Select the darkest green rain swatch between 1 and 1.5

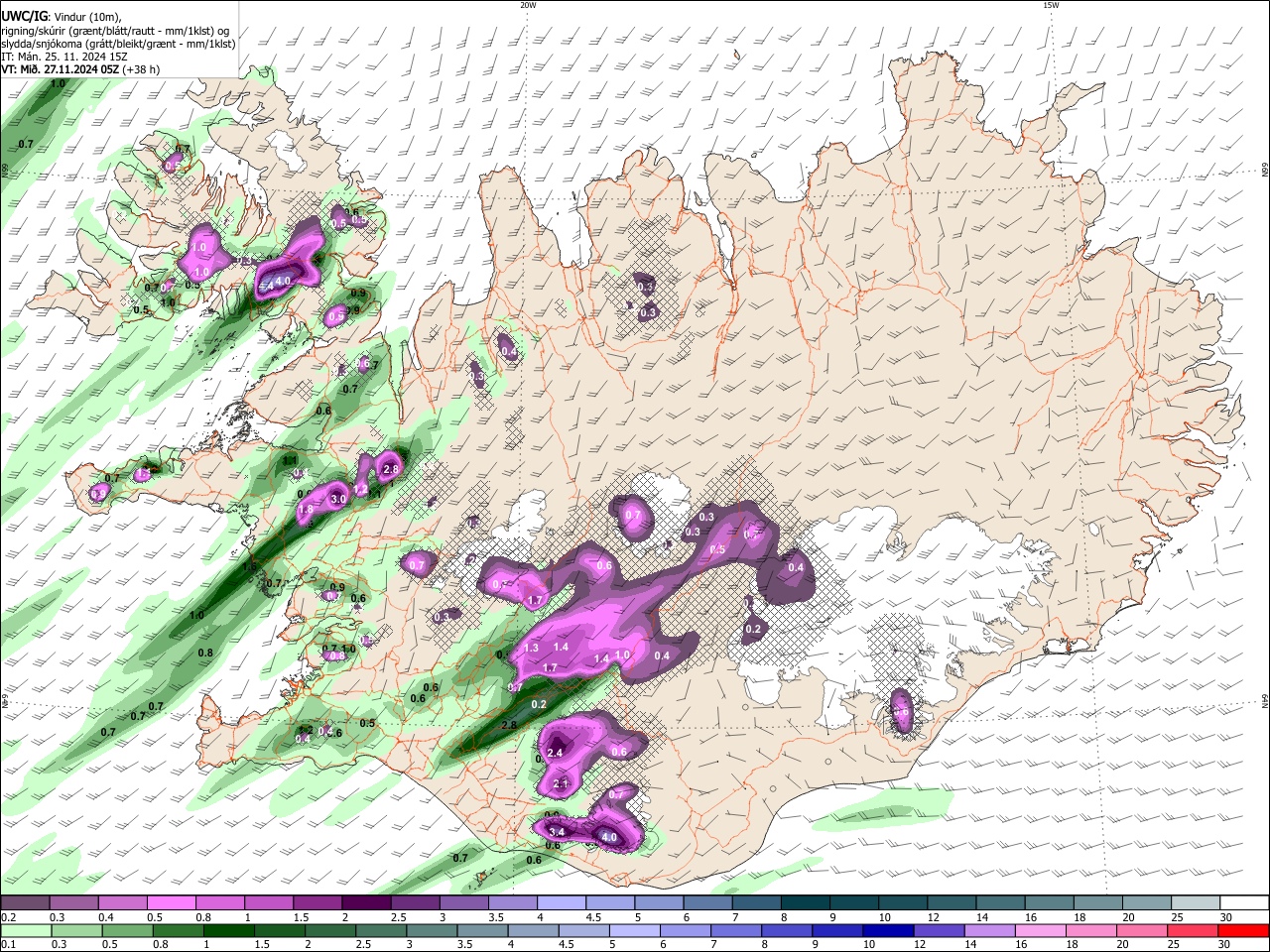(x=229, y=930)
